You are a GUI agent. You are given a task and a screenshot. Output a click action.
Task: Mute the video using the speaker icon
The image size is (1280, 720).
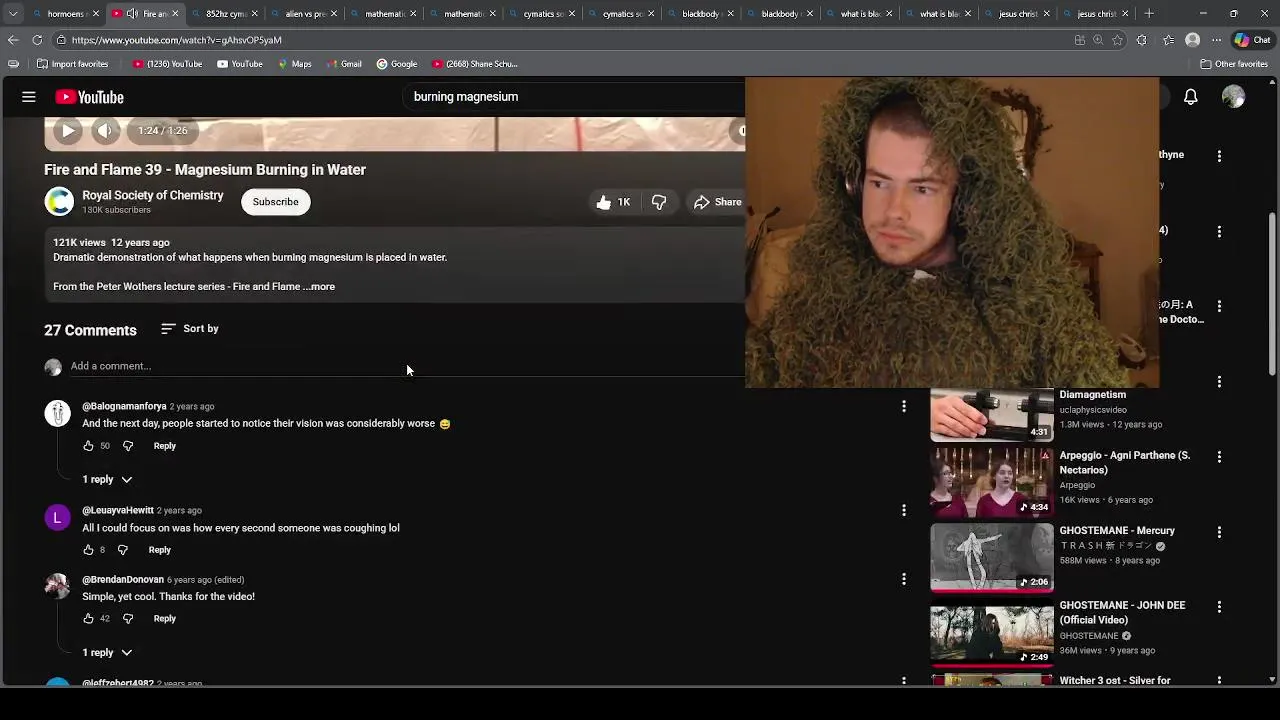click(x=104, y=130)
